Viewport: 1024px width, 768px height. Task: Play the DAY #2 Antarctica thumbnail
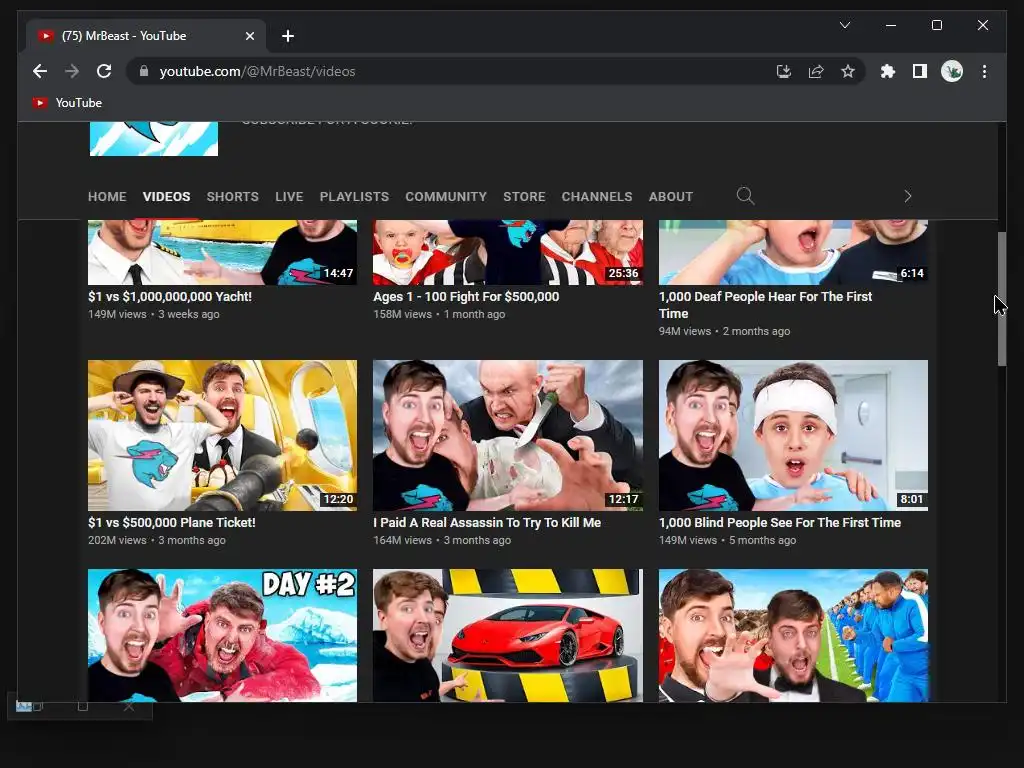click(222, 635)
